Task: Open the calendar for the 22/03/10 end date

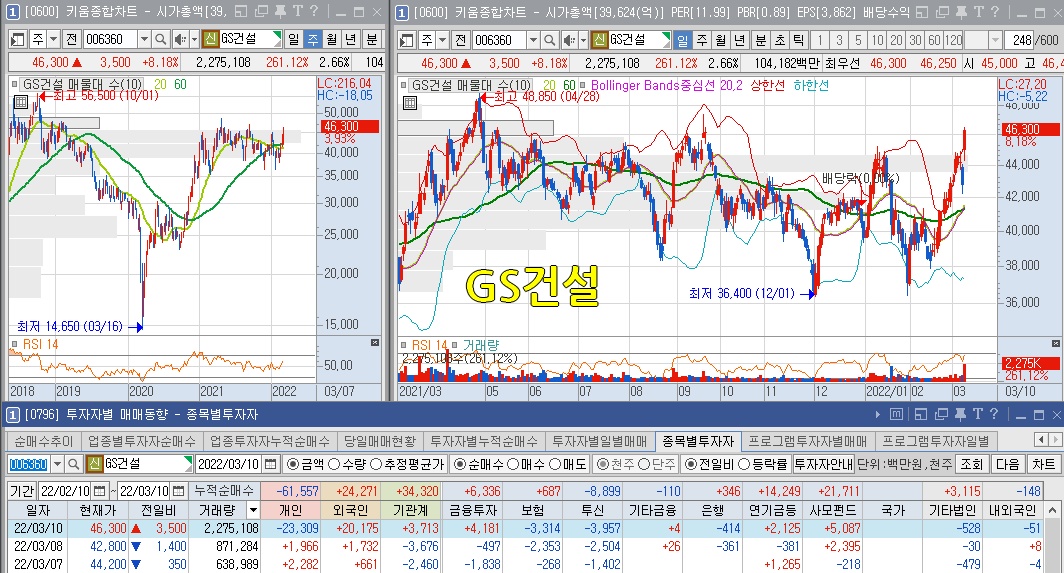Action: (178, 491)
